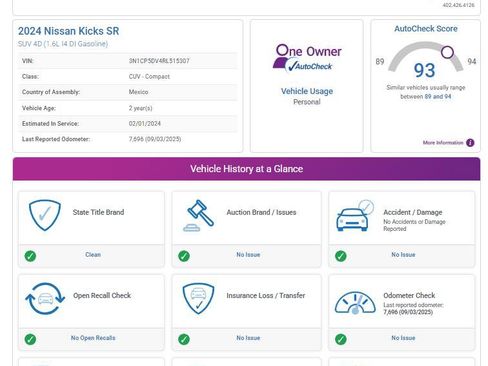Click the AutoCheck Score heading

coord(426,29)
